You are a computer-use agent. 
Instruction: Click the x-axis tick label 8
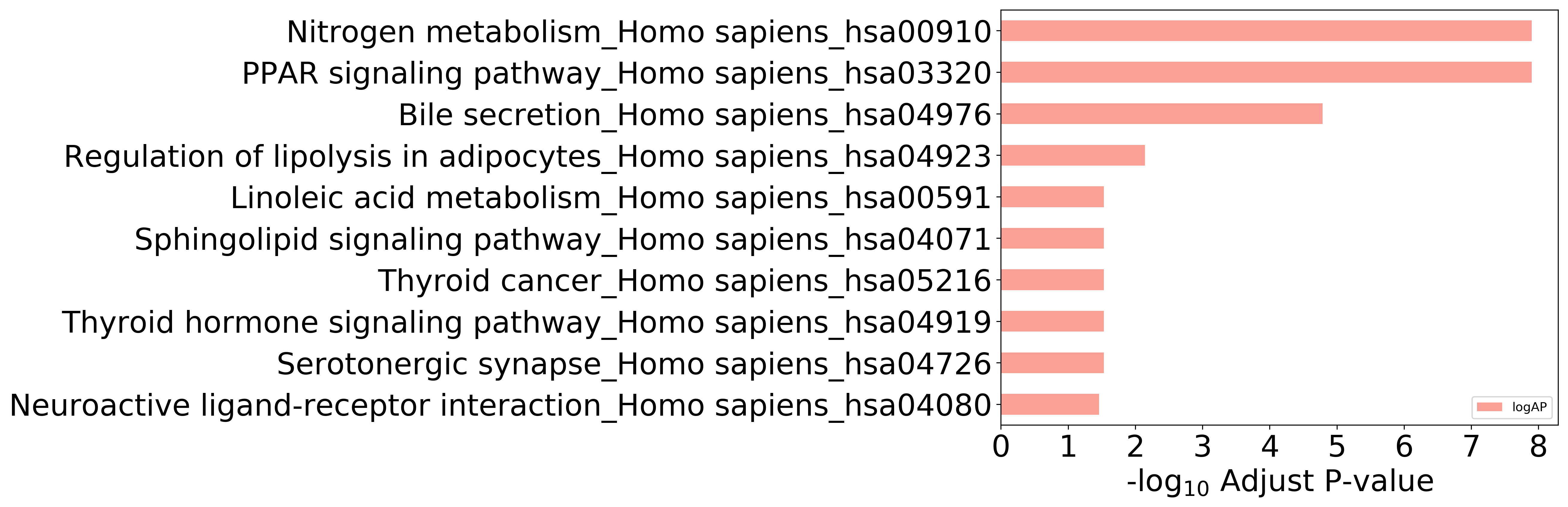click(1538, 447)
